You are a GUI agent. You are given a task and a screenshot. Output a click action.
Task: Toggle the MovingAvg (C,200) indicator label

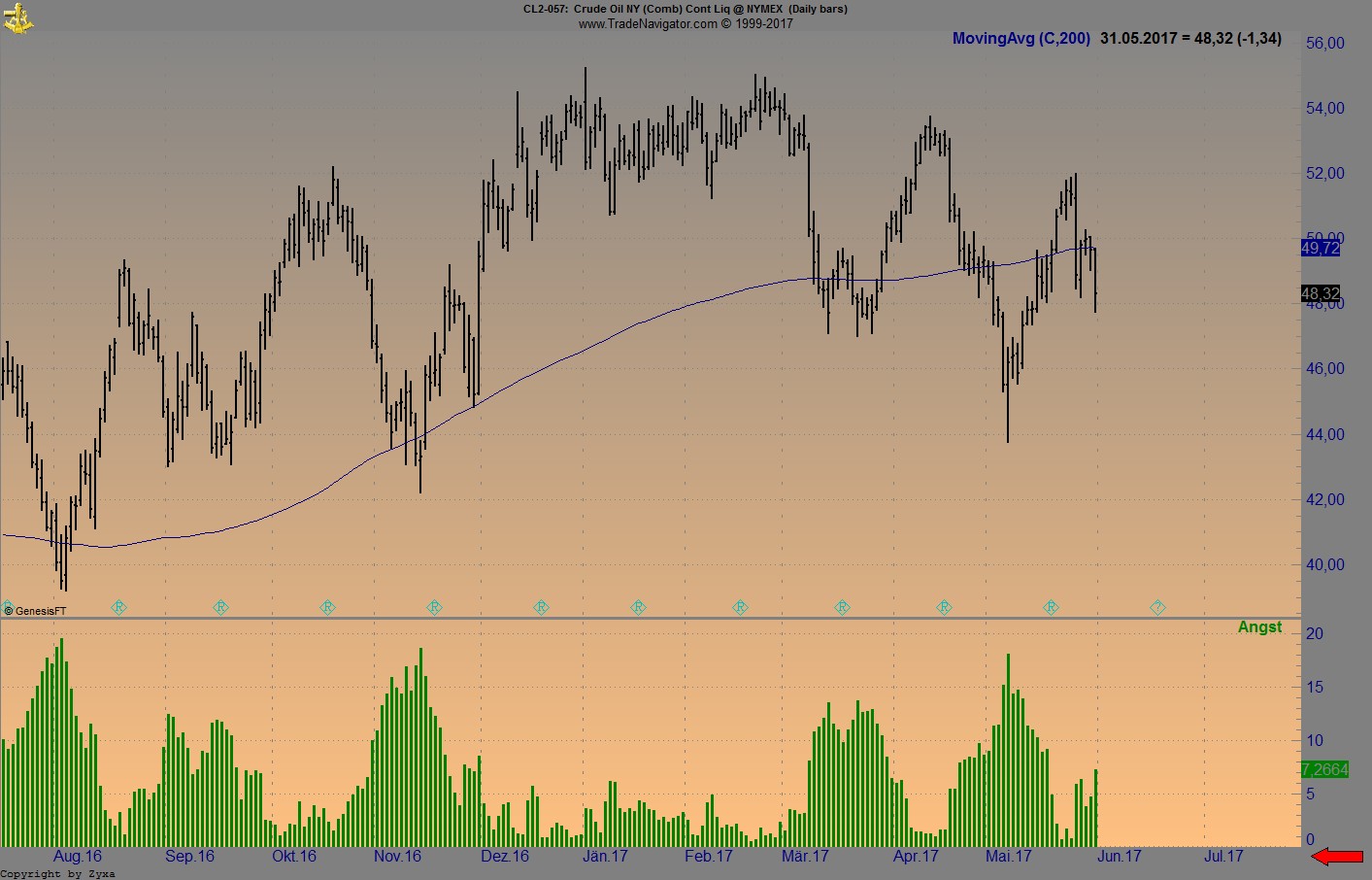click(x=1021, y=39)
